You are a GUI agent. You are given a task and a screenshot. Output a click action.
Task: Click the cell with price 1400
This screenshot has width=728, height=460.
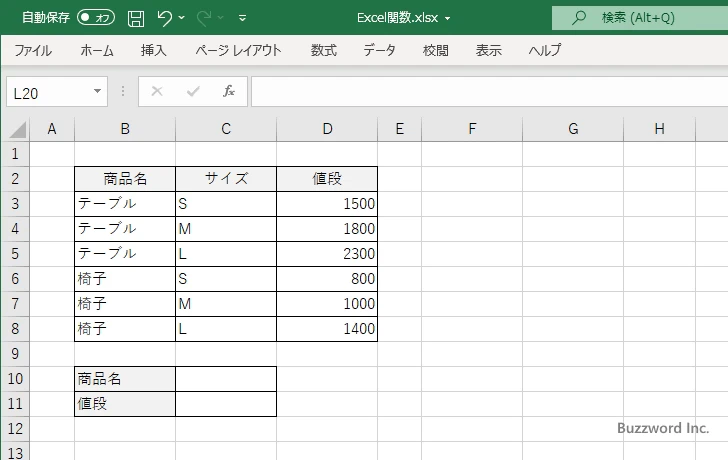tap(327, 329)
